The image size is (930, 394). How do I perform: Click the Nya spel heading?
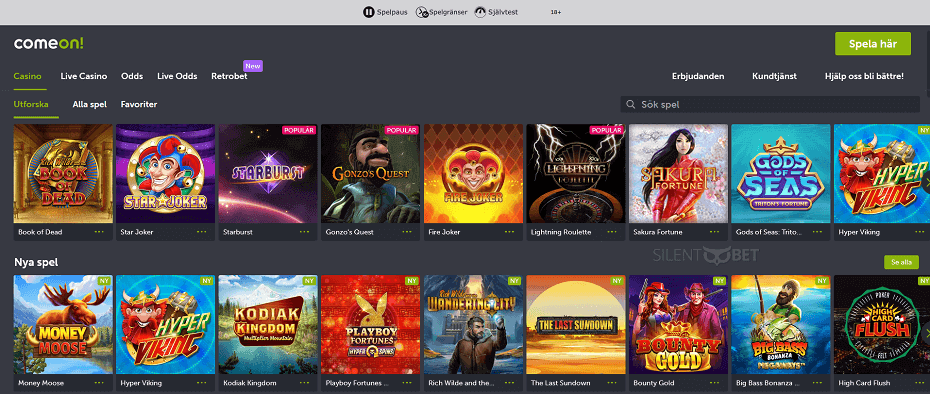pos(36,262)
